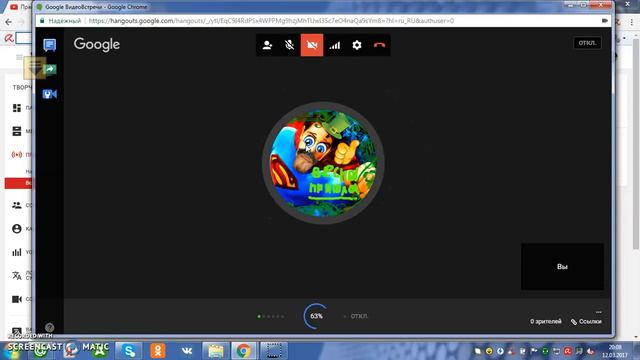The width and height of the screenshot is (640, 360).
Task: Select the red highlighted item in YouTube sidebar
Action: [x=18, y=183]
